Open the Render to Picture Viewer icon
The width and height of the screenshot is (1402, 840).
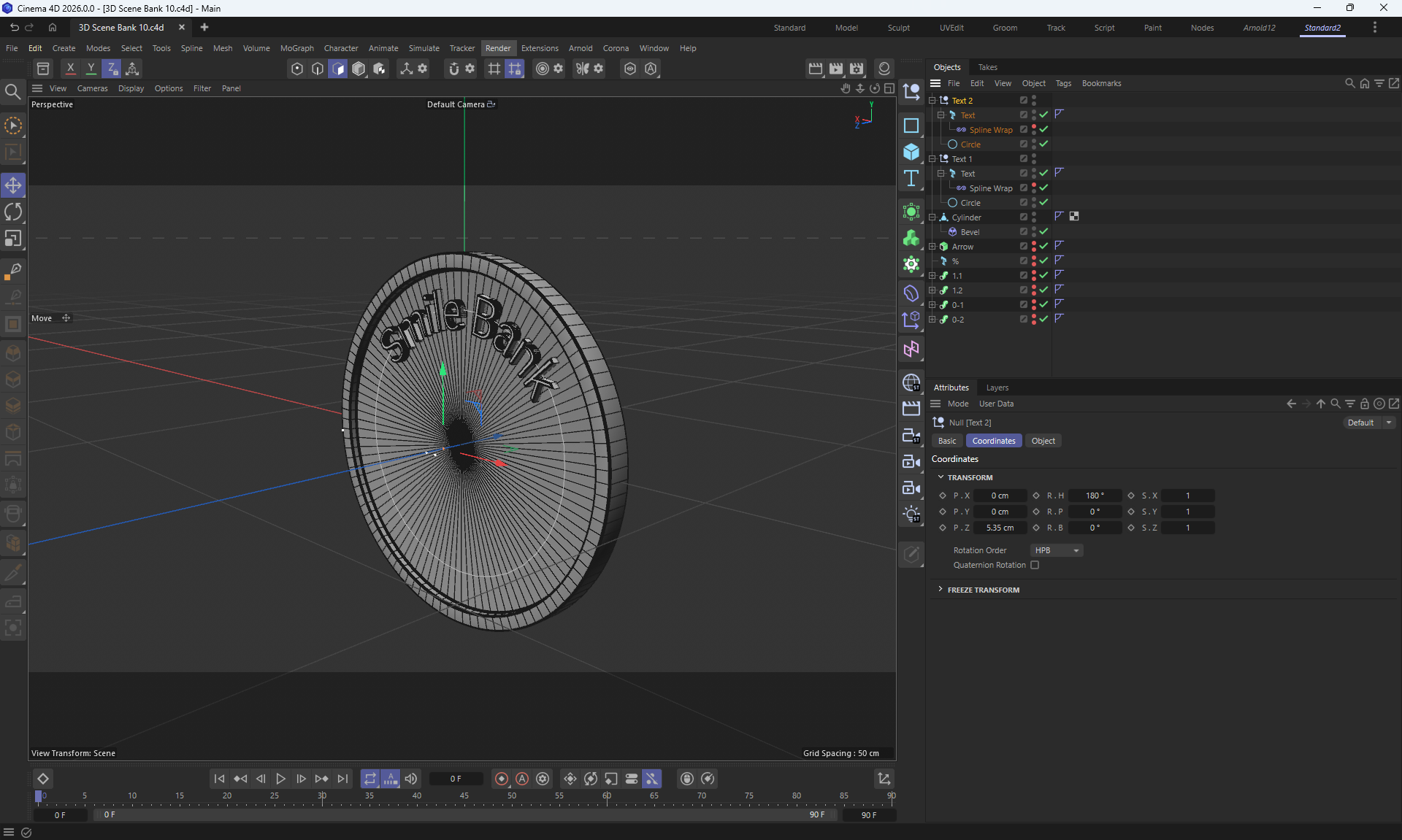point(836,69)
